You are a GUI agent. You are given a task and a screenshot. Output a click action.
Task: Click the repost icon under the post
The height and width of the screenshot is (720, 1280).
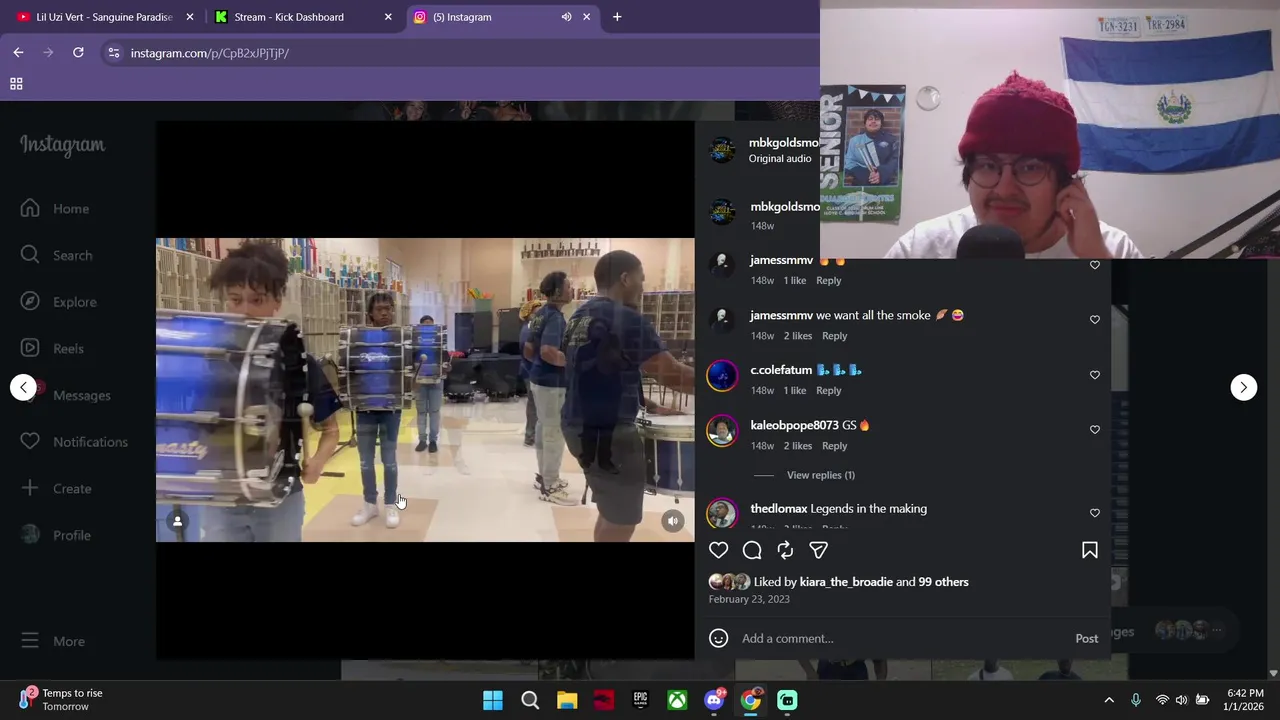[x=785, y=550]
